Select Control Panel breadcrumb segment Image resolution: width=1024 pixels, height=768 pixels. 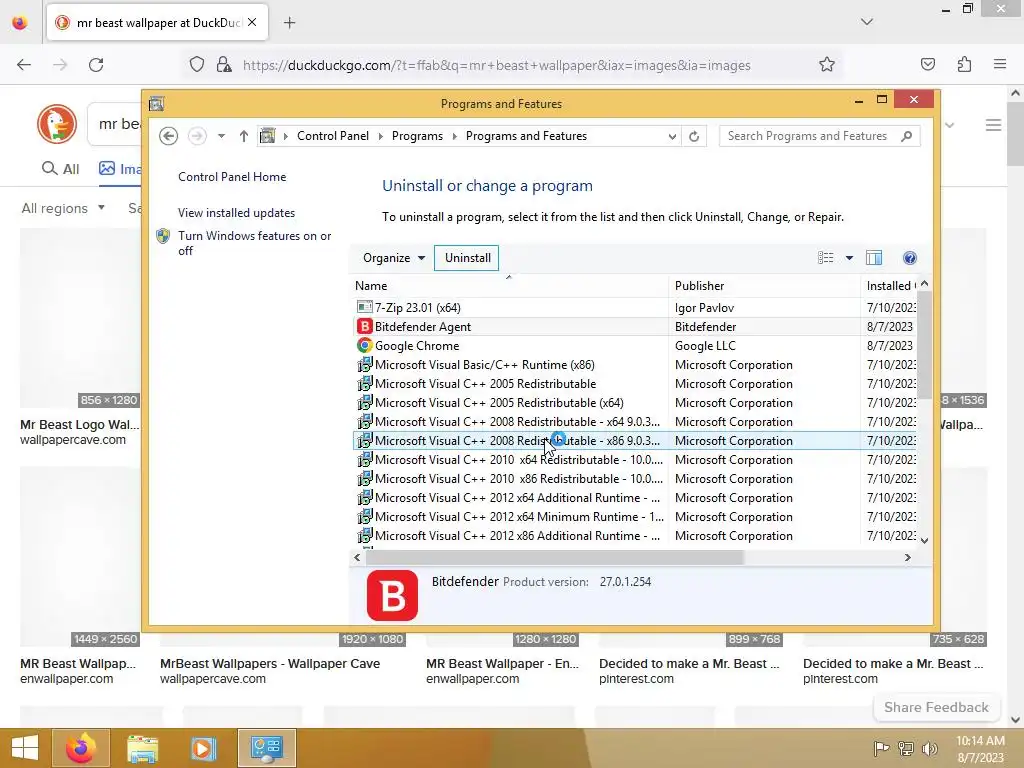(332, 136)
